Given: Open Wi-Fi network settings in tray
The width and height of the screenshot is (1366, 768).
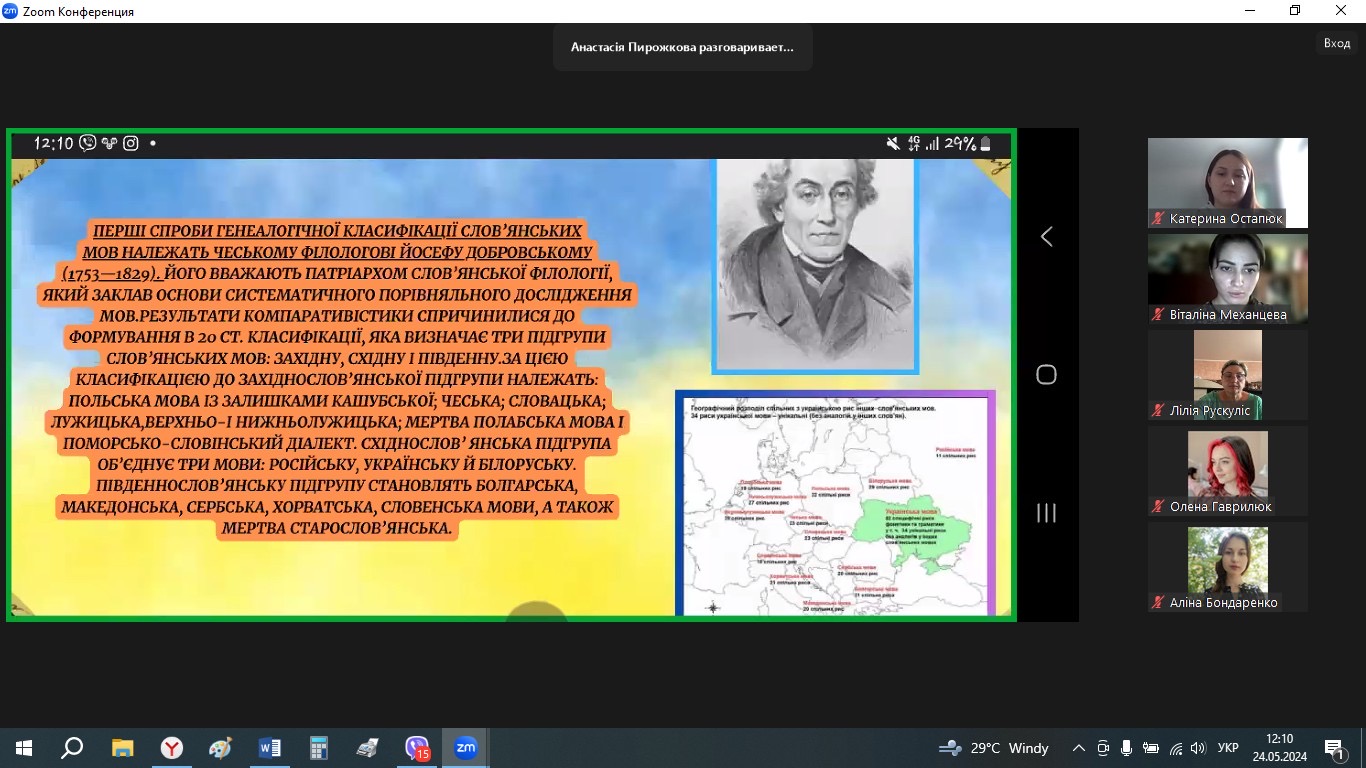Looking at the screenshot, I should click(1176, 748).
